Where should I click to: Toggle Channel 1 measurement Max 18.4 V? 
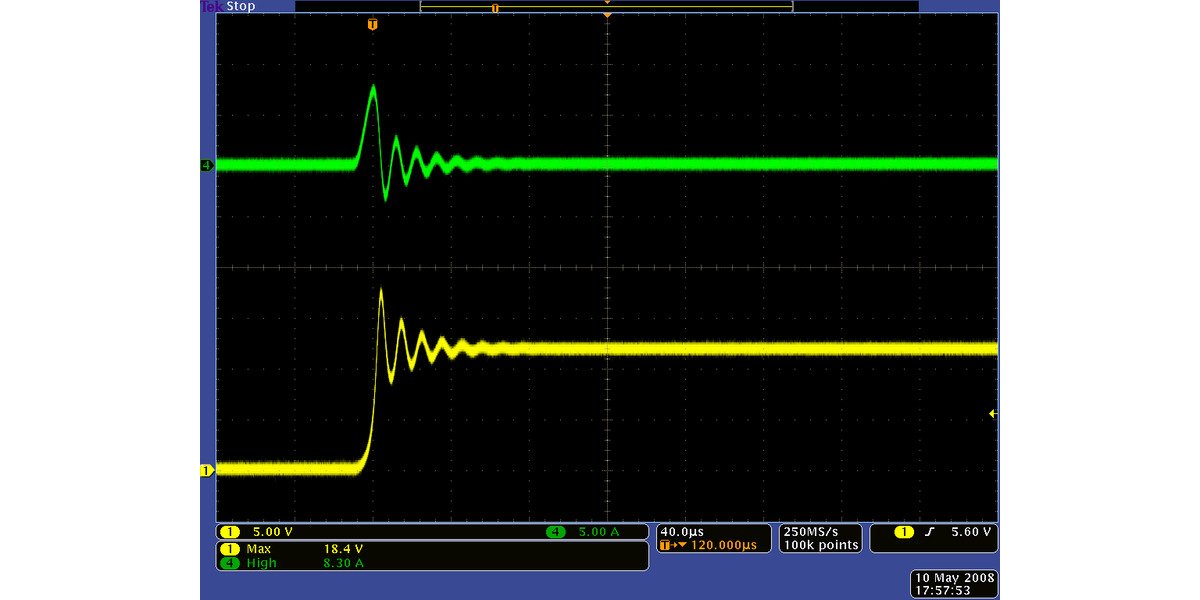[x=300, y=549]
